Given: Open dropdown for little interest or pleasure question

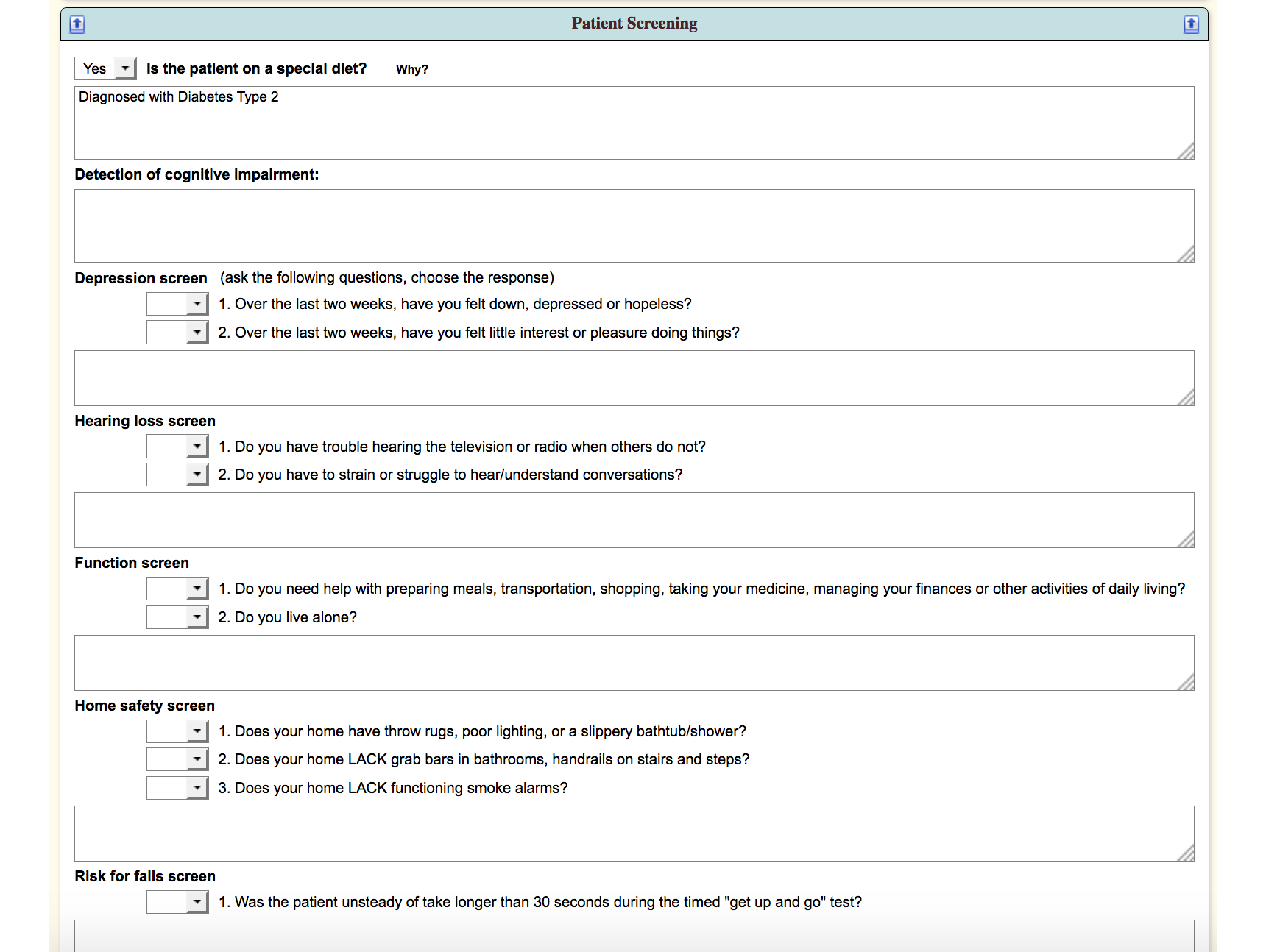Looking at the screenshot, I should coord(177,332).
